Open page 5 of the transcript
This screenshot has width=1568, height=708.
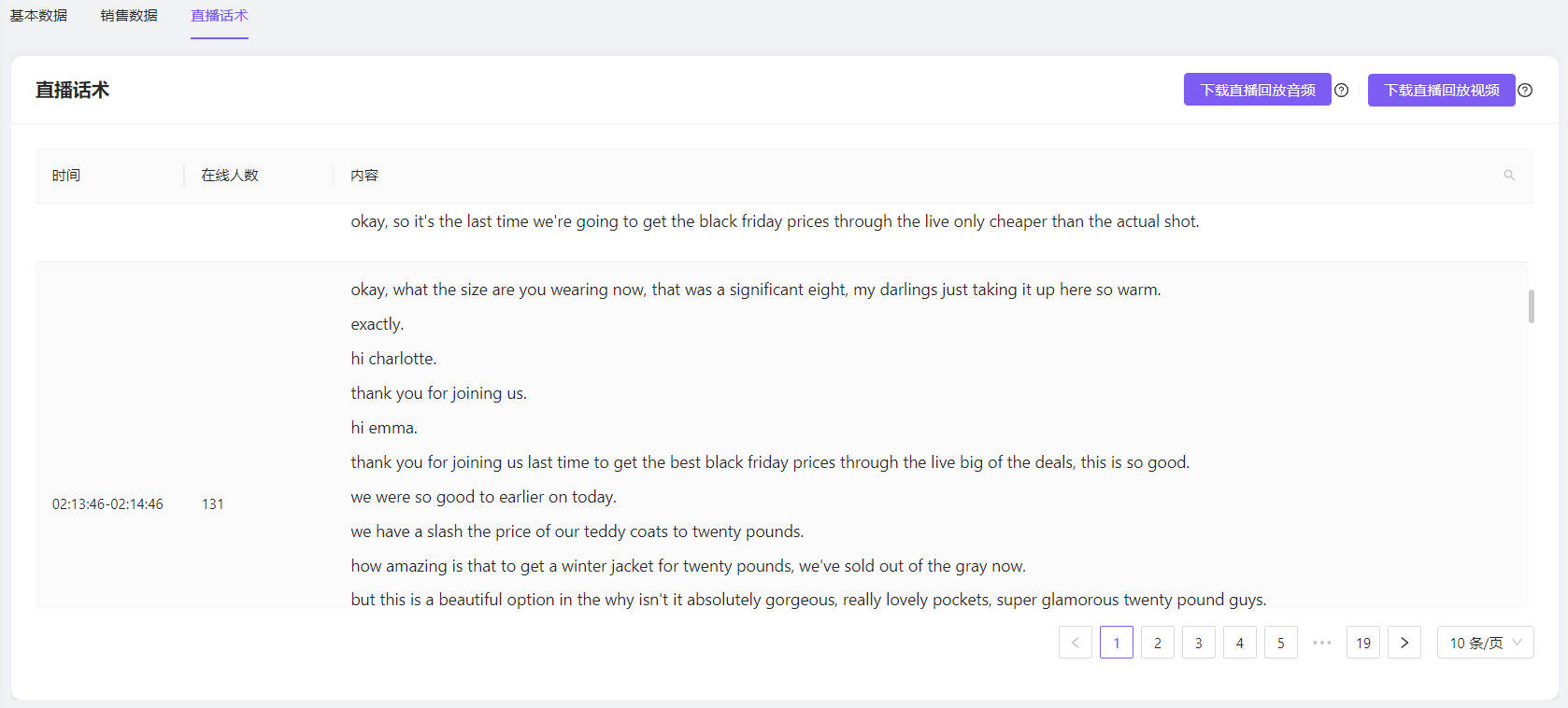click(1281, 643)
